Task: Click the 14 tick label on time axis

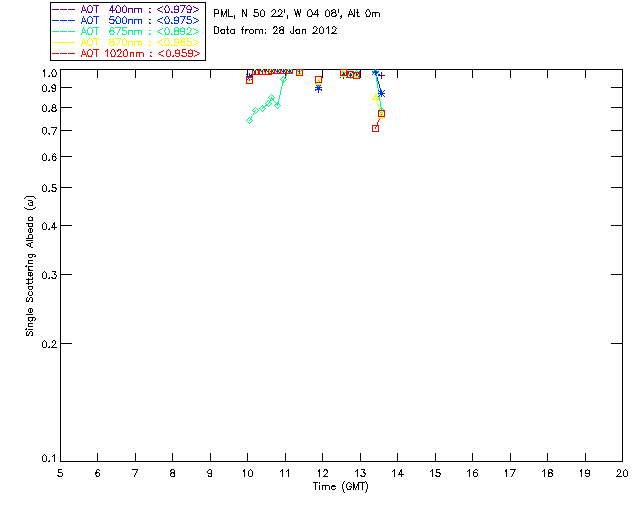Action: pos(398,473)
